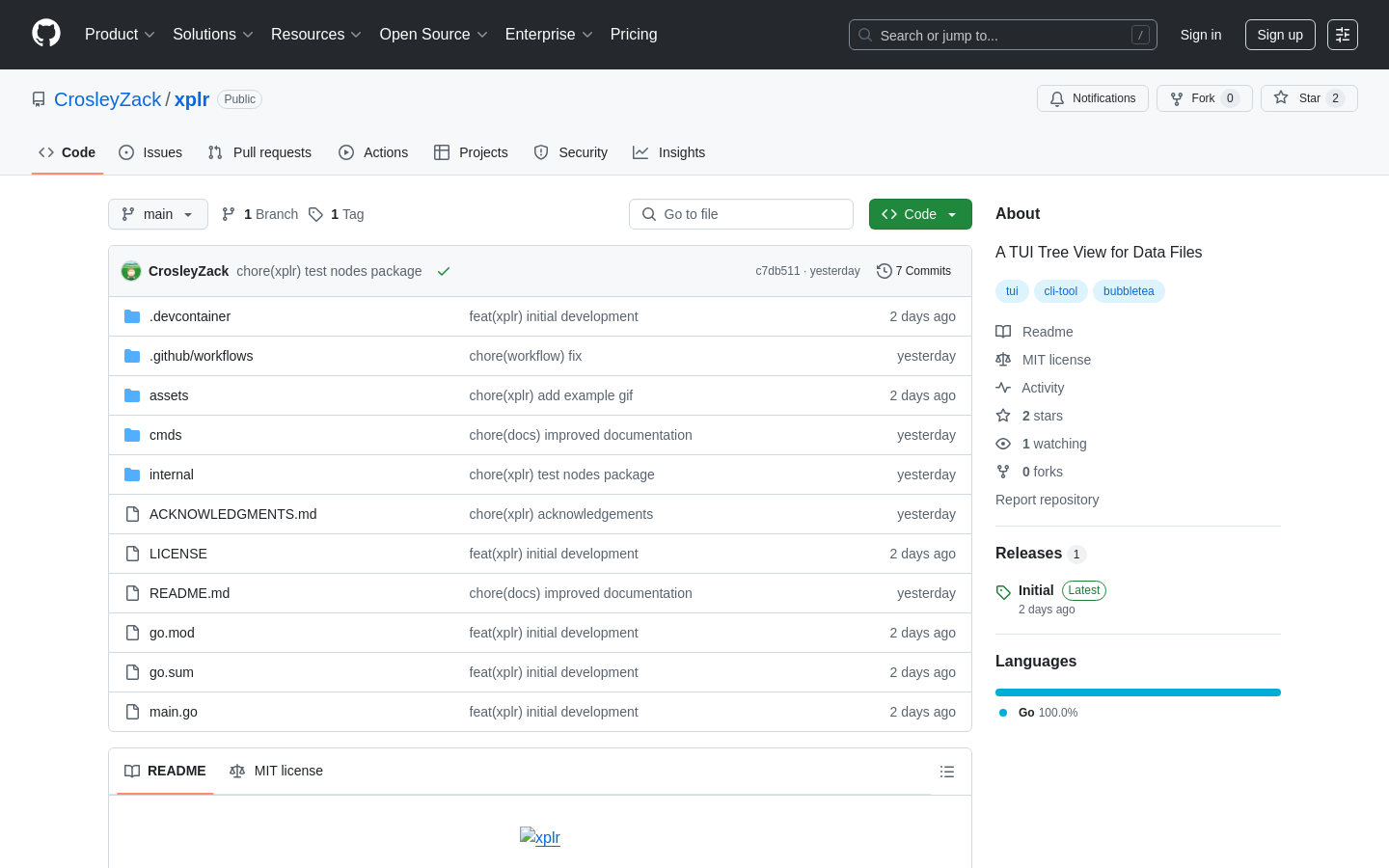Open the internal folder

pyautogui.click(x=172, y=475)
